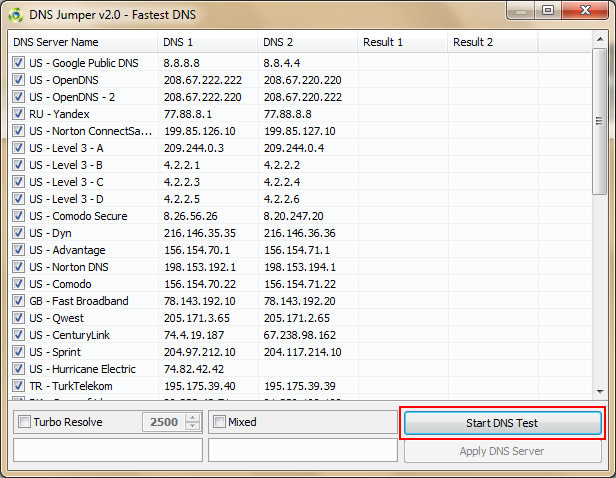
Task: Select the 204.97.212.10 Sprint cell
Action: click(x=200, y=352)
